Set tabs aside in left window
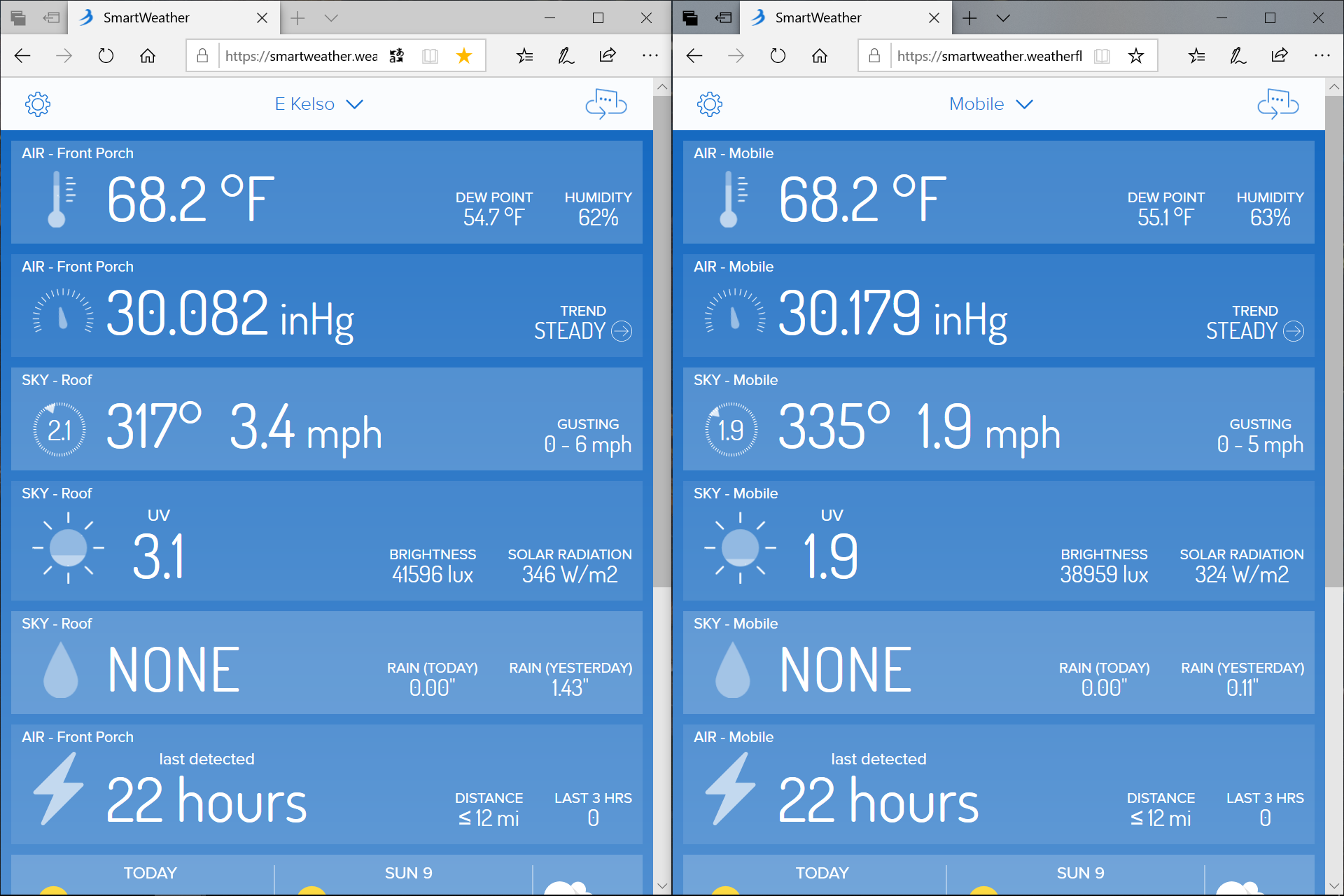This screenshot has width=1344, height=896. pos(52,18)
